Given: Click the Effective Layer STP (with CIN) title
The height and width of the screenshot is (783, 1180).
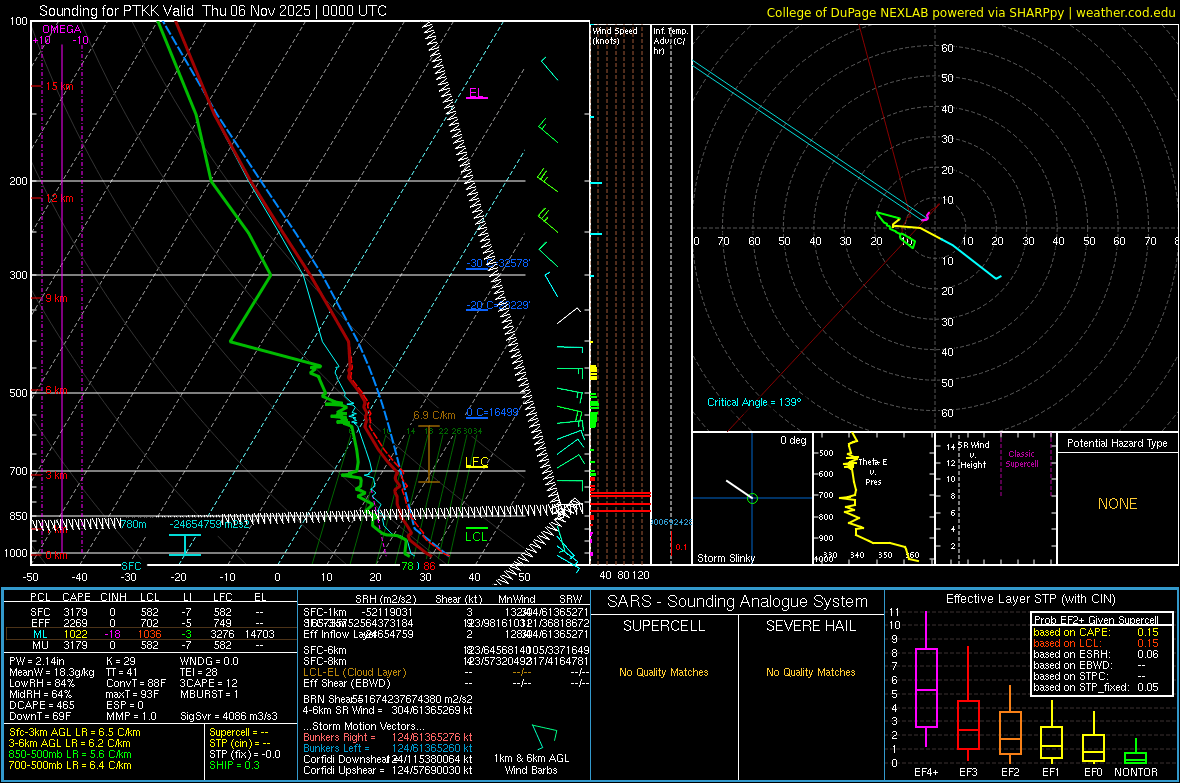Looking at the screenshot, I should pyautogui.click(x=1031, y=599).
